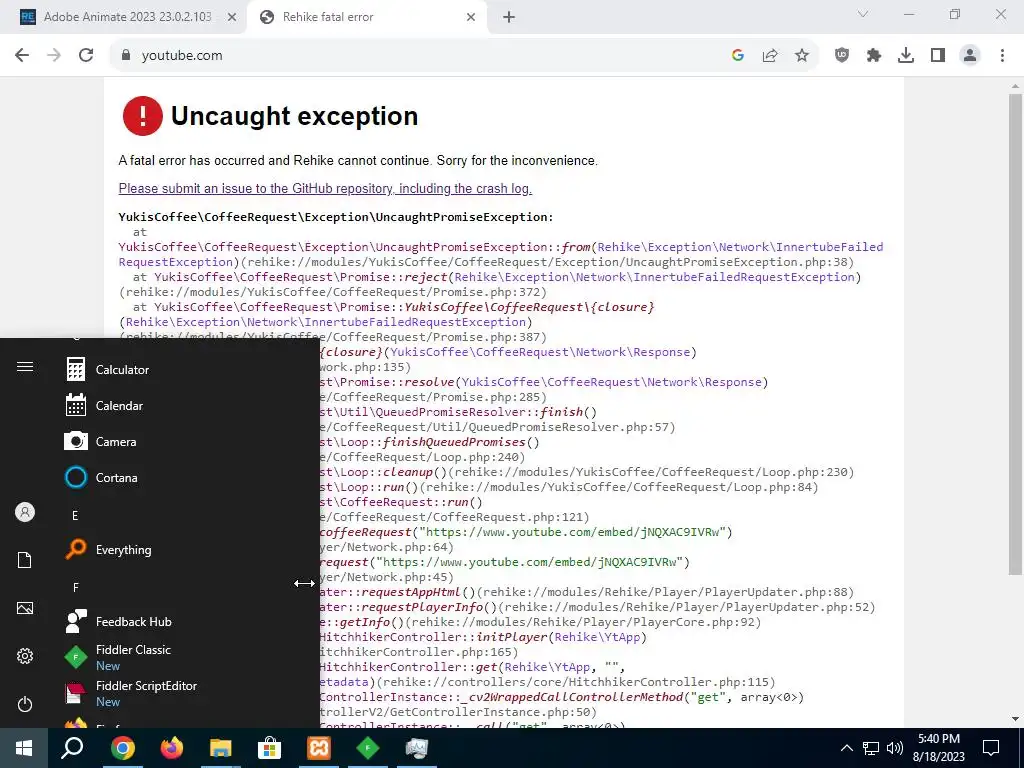This screenshot has height=768, width=1024.
Task: Open File Explorer from the taskbar
Action: 221,748
